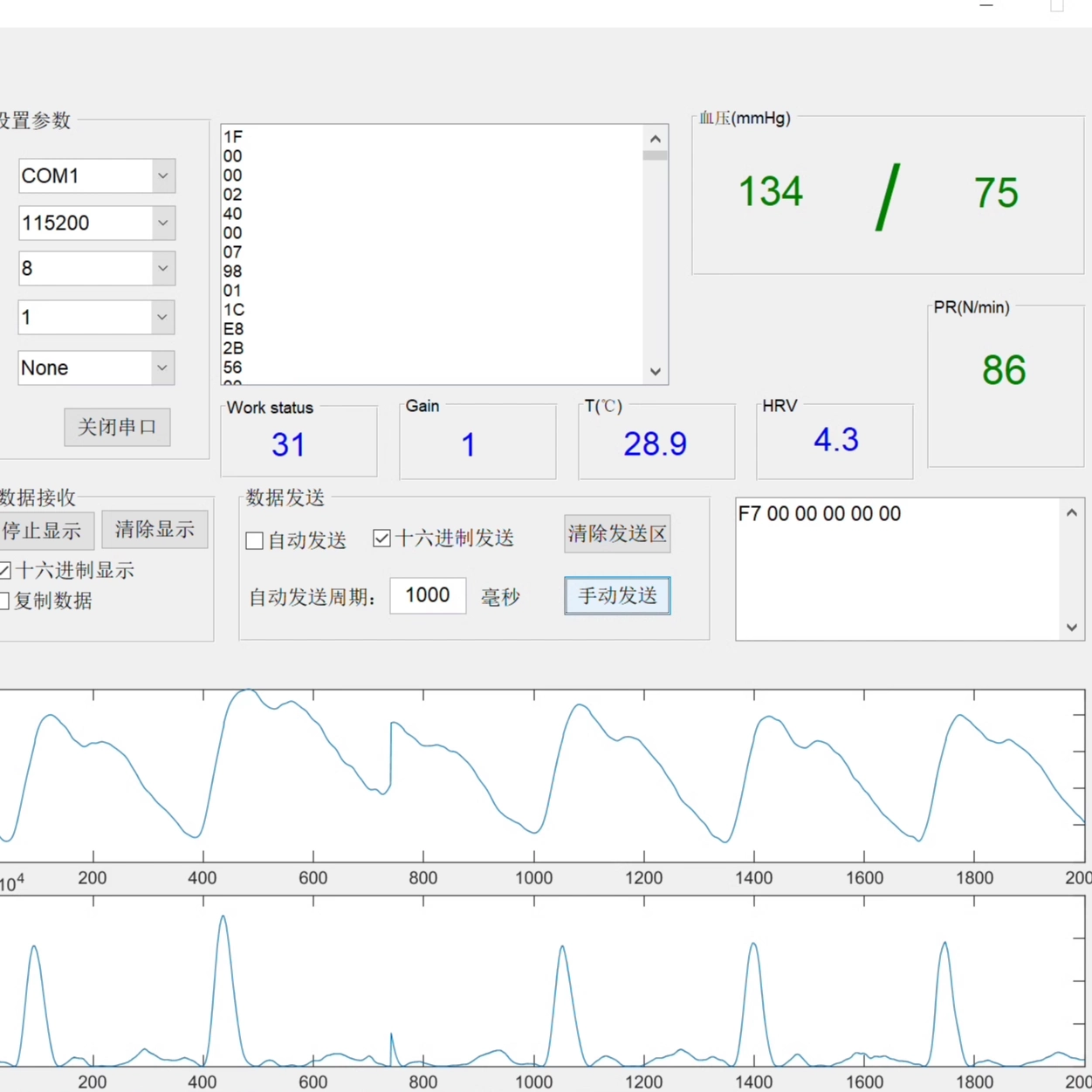
Task: Expand the None parity dropdown
Action: [162, 368]
